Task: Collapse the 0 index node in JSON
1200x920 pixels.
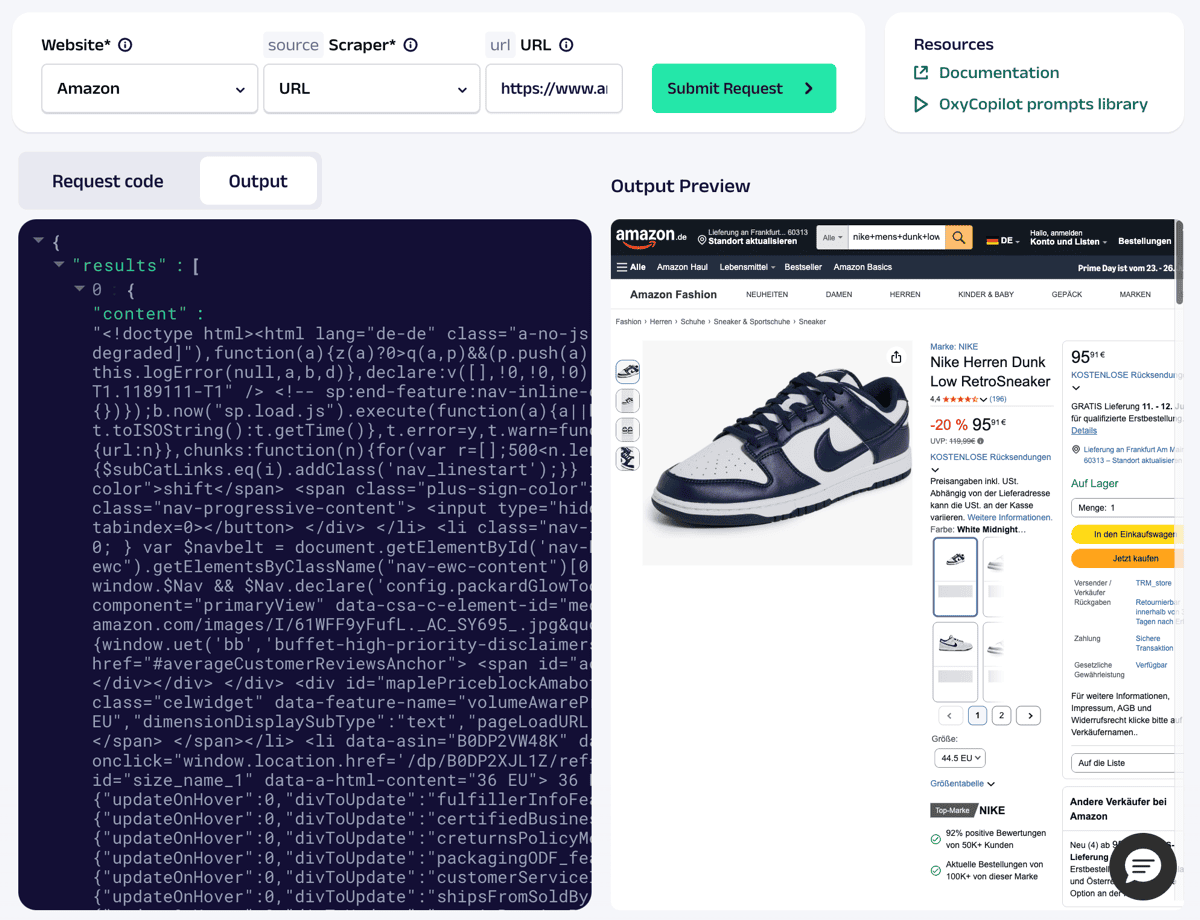Action: point(79,289)
